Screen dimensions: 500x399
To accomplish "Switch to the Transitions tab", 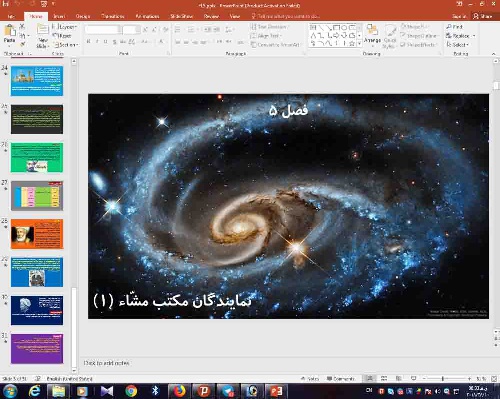I will [x=113, y=16].
